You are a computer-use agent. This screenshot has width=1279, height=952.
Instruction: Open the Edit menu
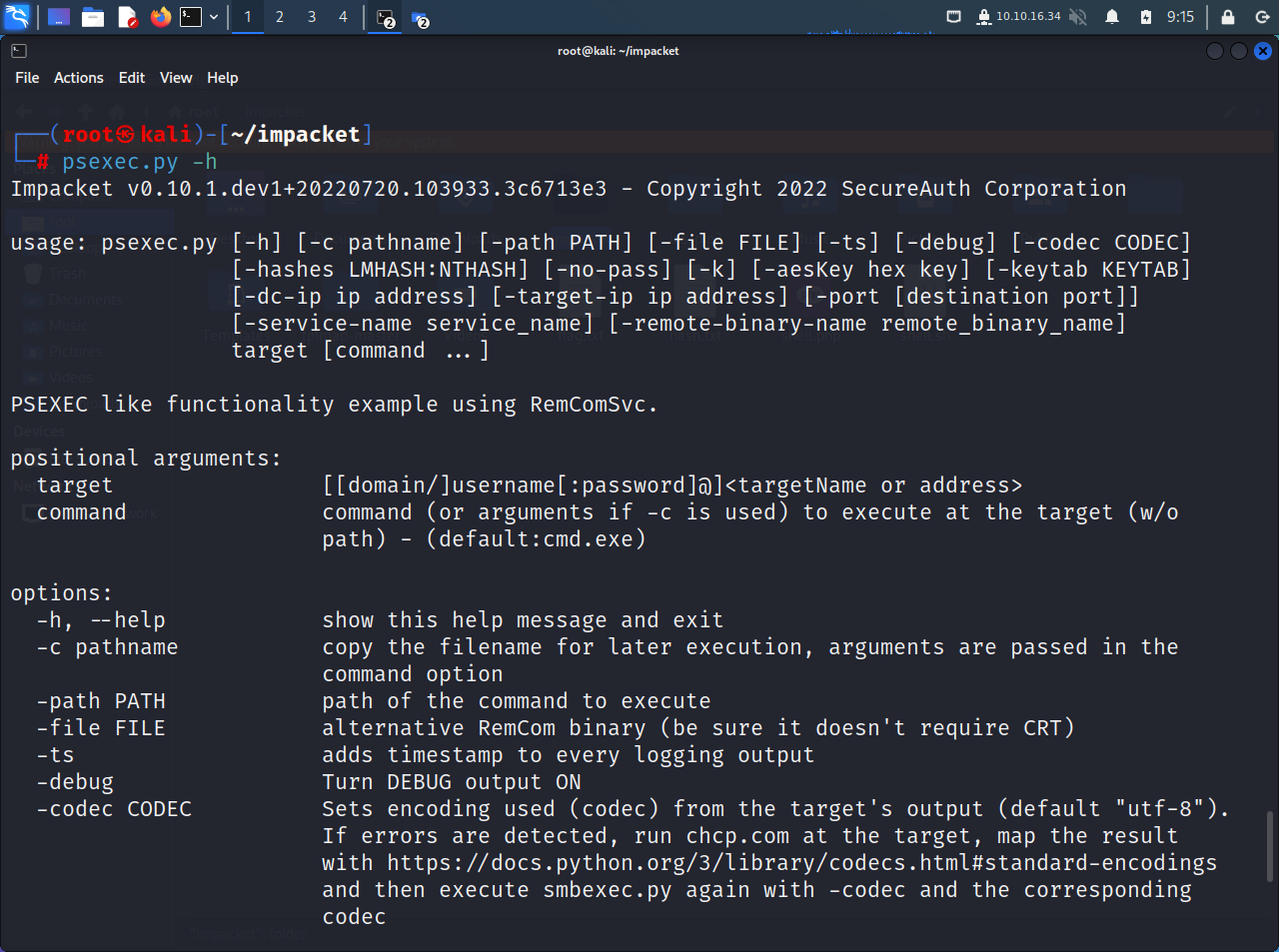pos(132,78)
